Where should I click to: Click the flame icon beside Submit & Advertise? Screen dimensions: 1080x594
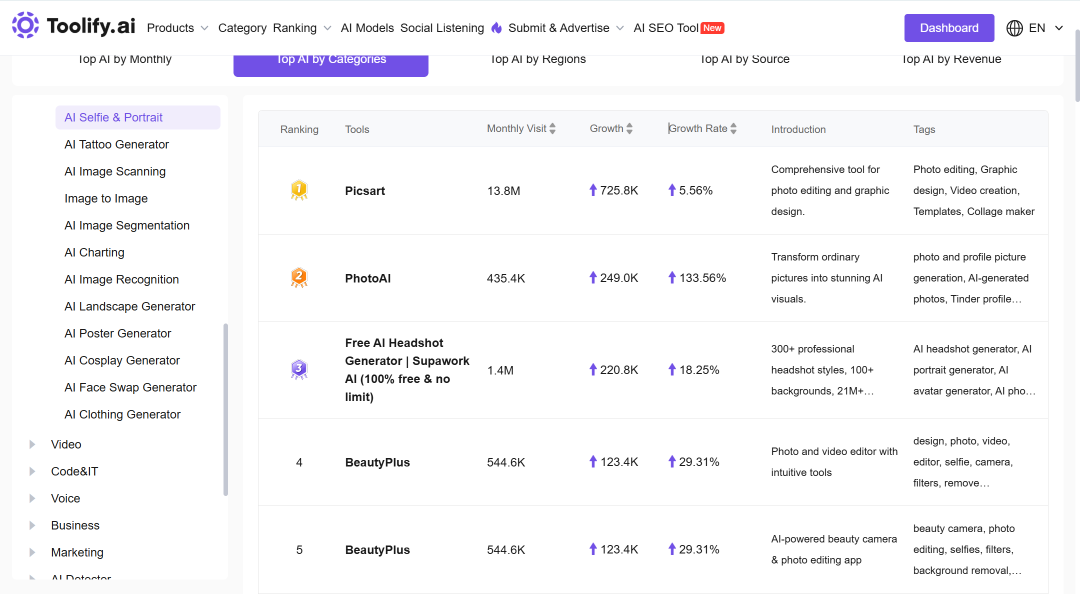[497, 28]
